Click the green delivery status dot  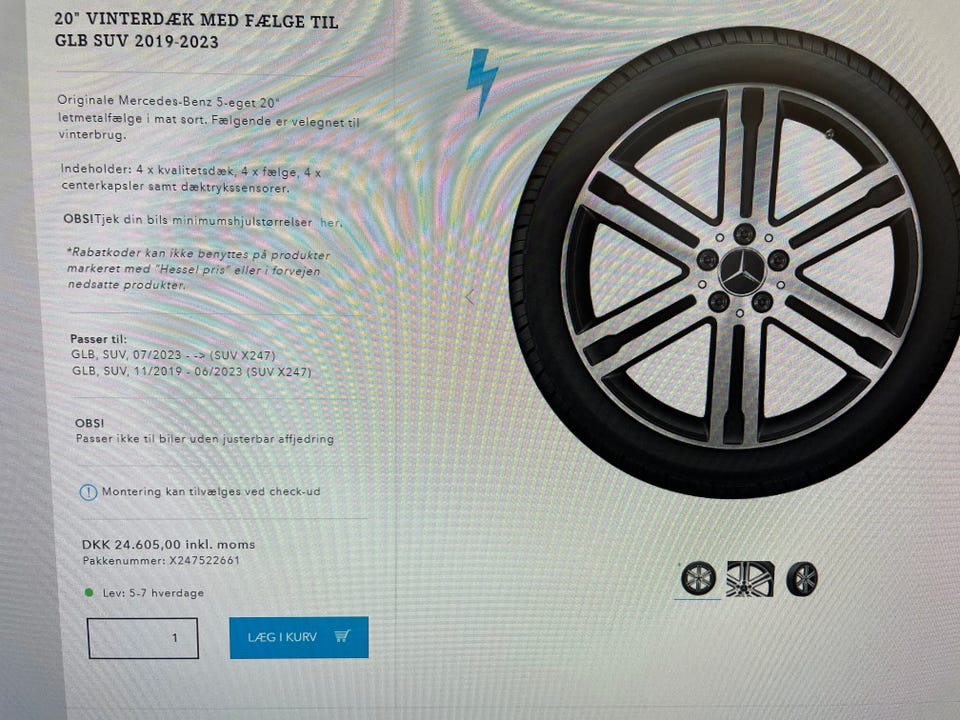click(89, 593)
